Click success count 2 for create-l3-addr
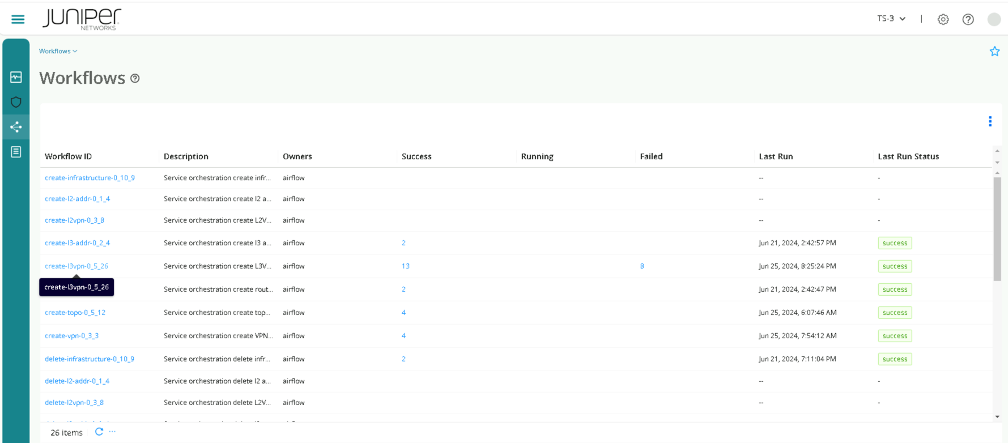Viewport: 1008px width, 444px height. [x=404, y=243]
